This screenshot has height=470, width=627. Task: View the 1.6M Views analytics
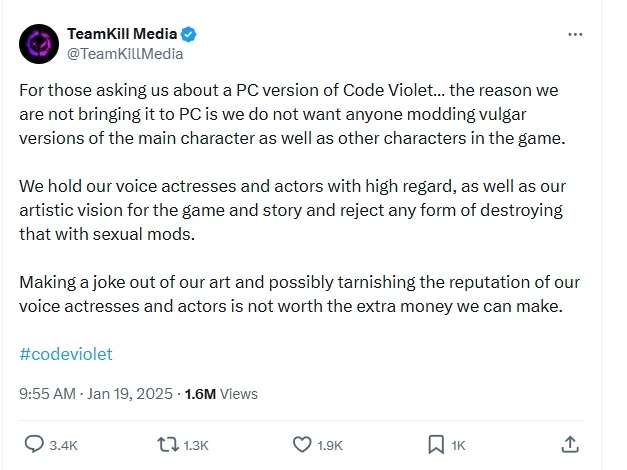[x=221, y=394]
